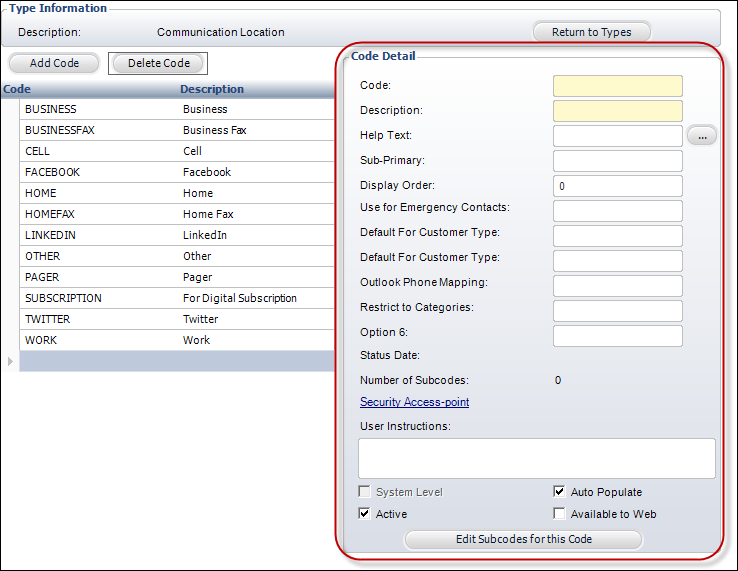
Task: Click the new row arrow indicator
Action: tap(11, 361)
